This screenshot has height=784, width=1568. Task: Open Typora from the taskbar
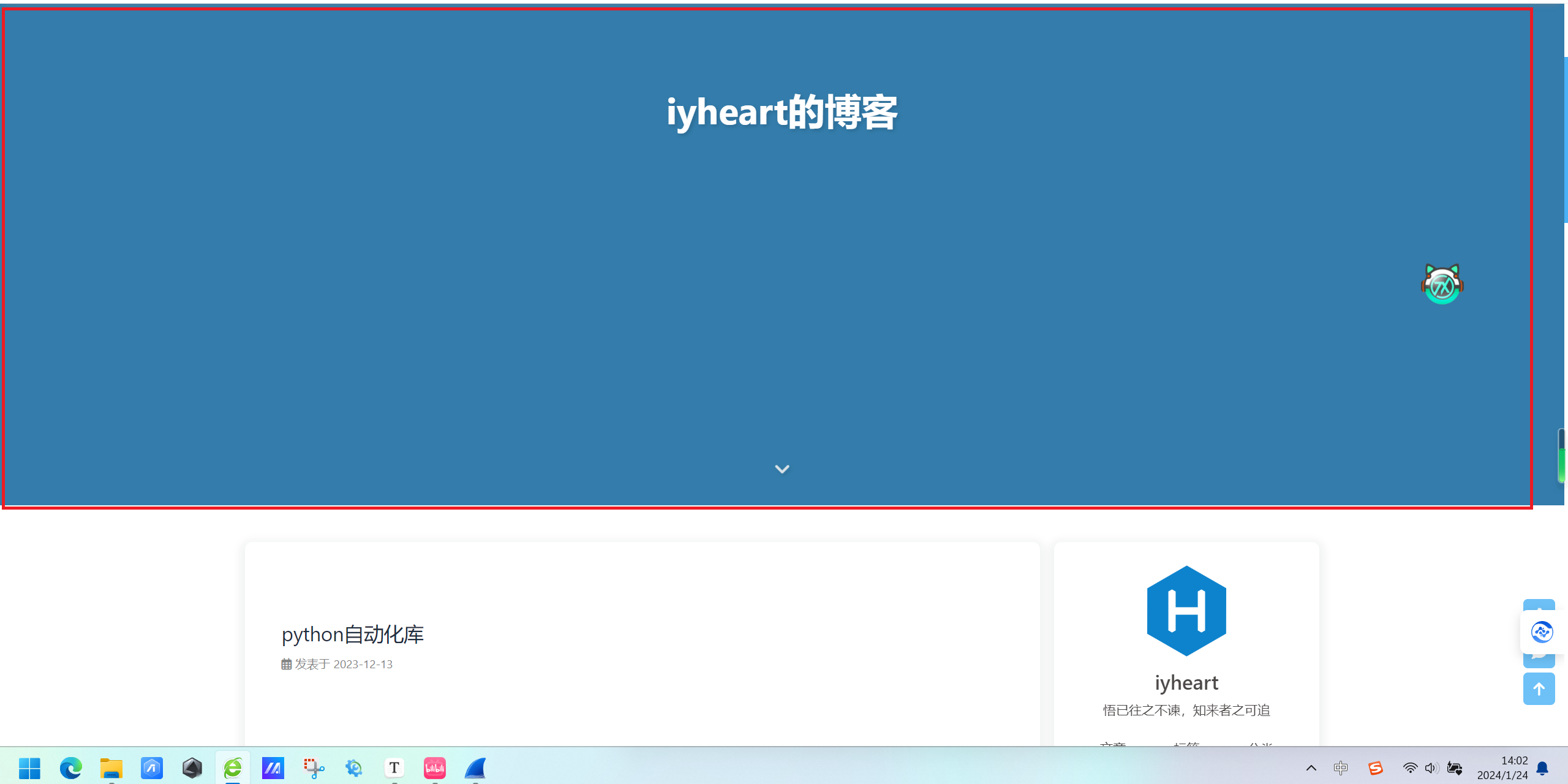(x=394, y=767)
